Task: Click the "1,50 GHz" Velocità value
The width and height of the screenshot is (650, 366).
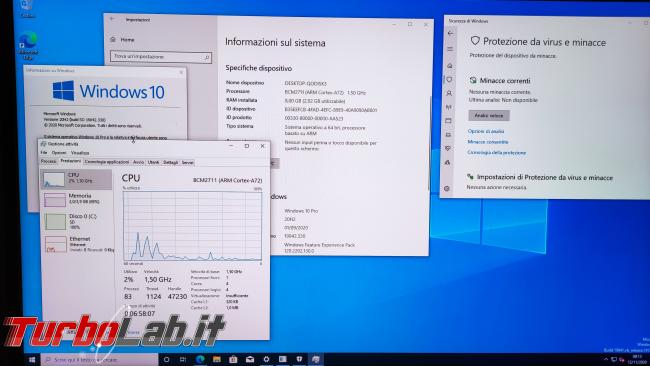Action: click(x=158, y=280)
